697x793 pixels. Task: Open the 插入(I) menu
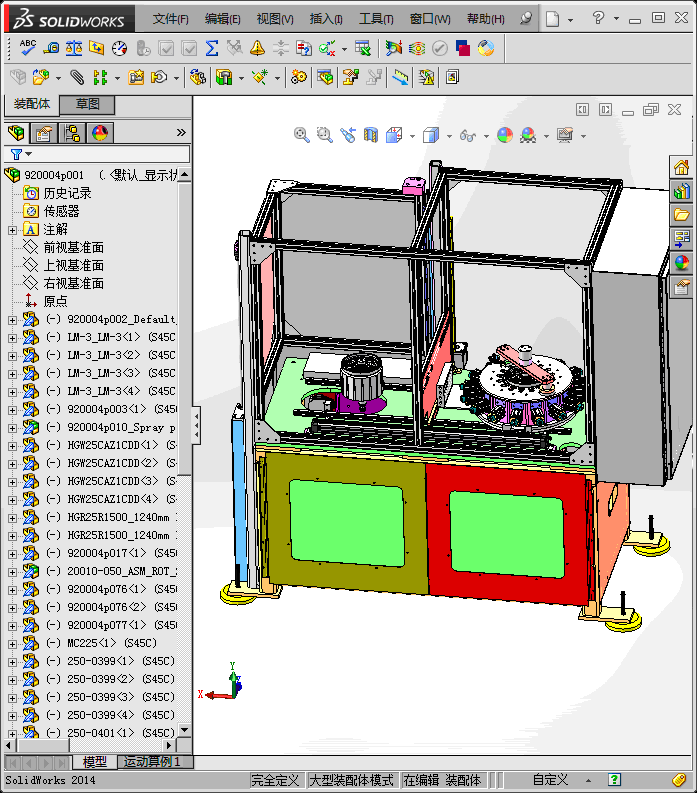click(326, 19)
